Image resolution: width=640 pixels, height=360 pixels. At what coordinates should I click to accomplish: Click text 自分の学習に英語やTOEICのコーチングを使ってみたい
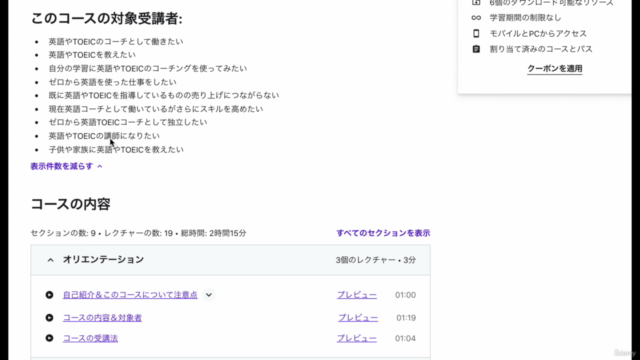tap(148, 68)
